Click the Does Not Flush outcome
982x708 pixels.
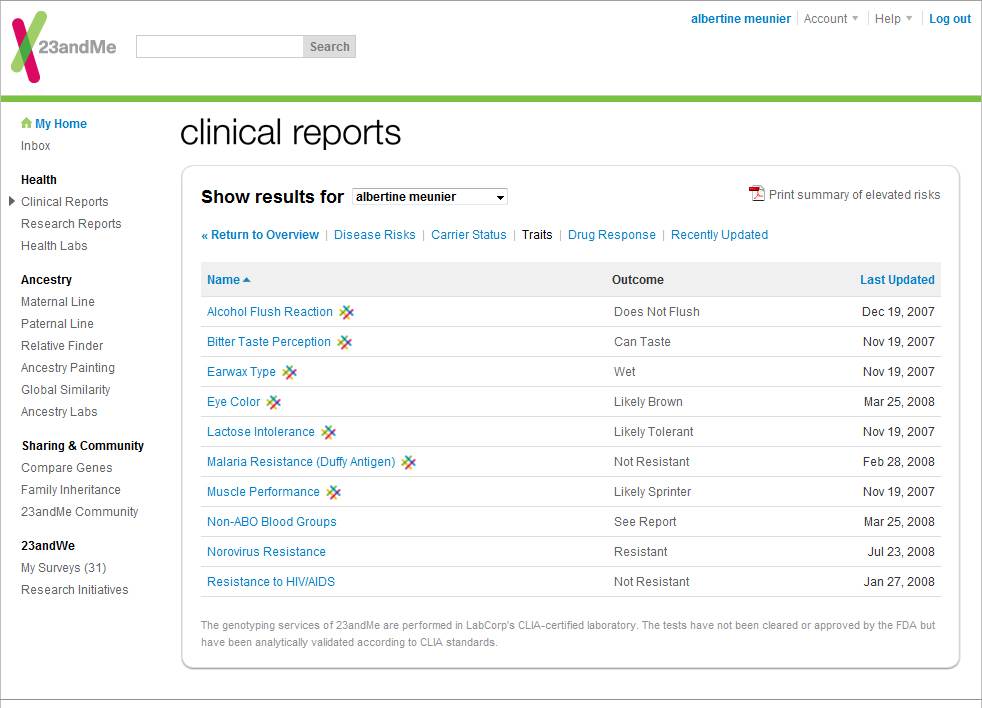point(657,312)
